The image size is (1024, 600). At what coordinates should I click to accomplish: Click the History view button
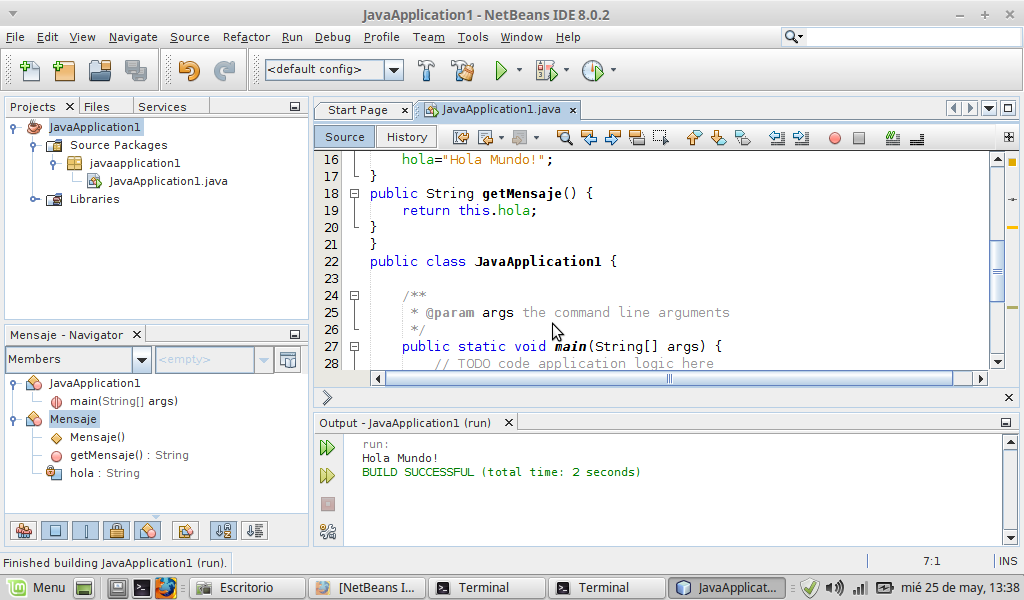tap(407, 137)
